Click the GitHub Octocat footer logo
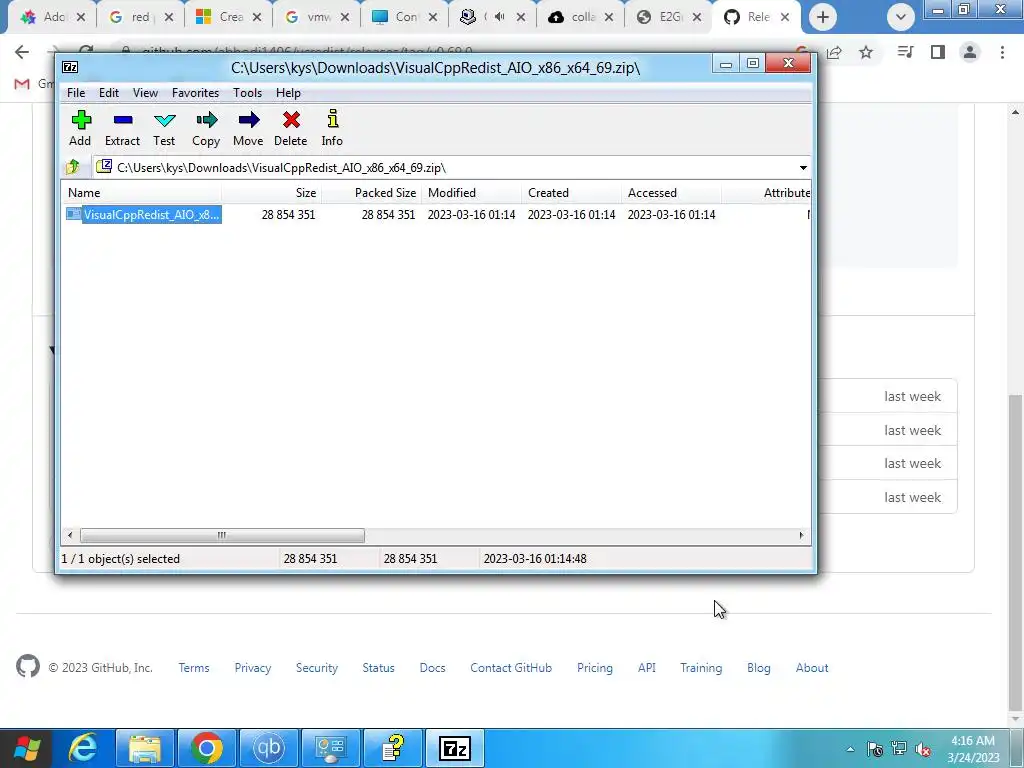Image resolution: width=1024 pixels, height=768 pixels. point(28,667)
